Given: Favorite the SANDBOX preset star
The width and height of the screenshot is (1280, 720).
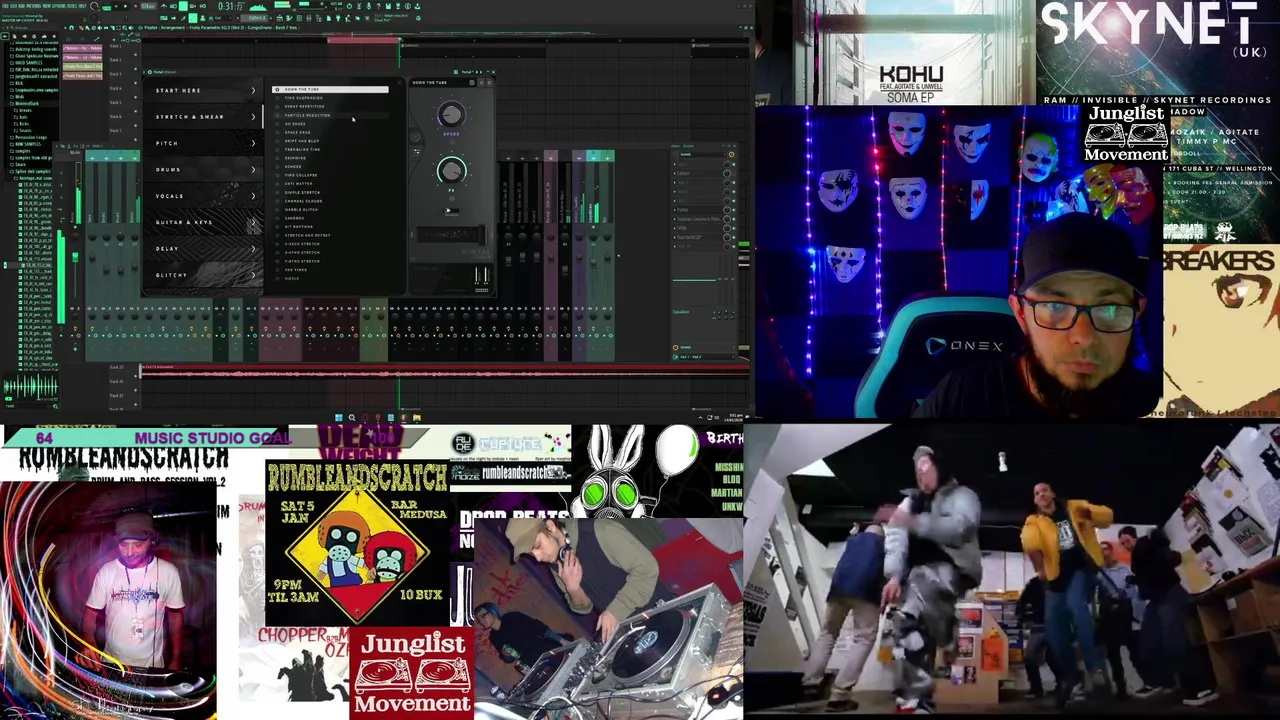Looking at the screenshot, I should (277, 218).
